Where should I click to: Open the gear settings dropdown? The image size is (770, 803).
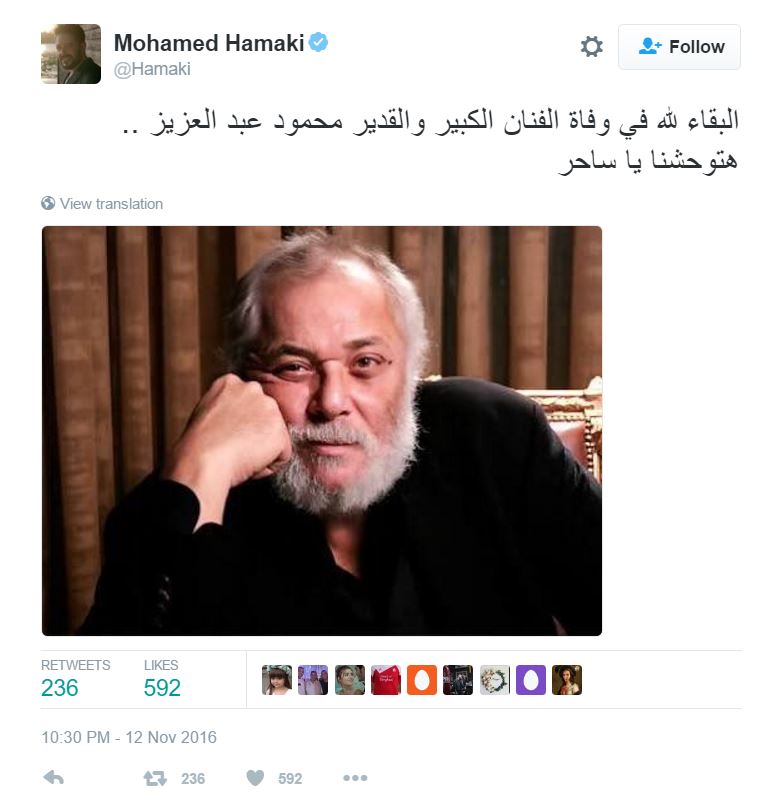point(591,47)
